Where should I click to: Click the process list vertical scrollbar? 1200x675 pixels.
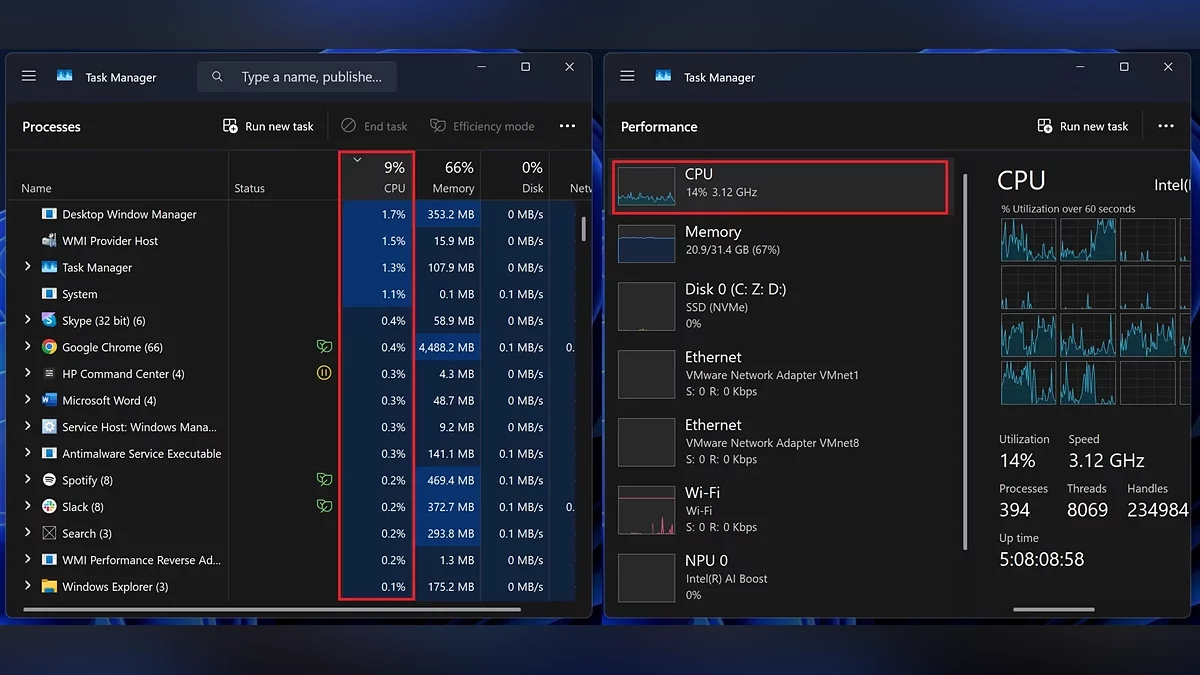pos(583,228)
